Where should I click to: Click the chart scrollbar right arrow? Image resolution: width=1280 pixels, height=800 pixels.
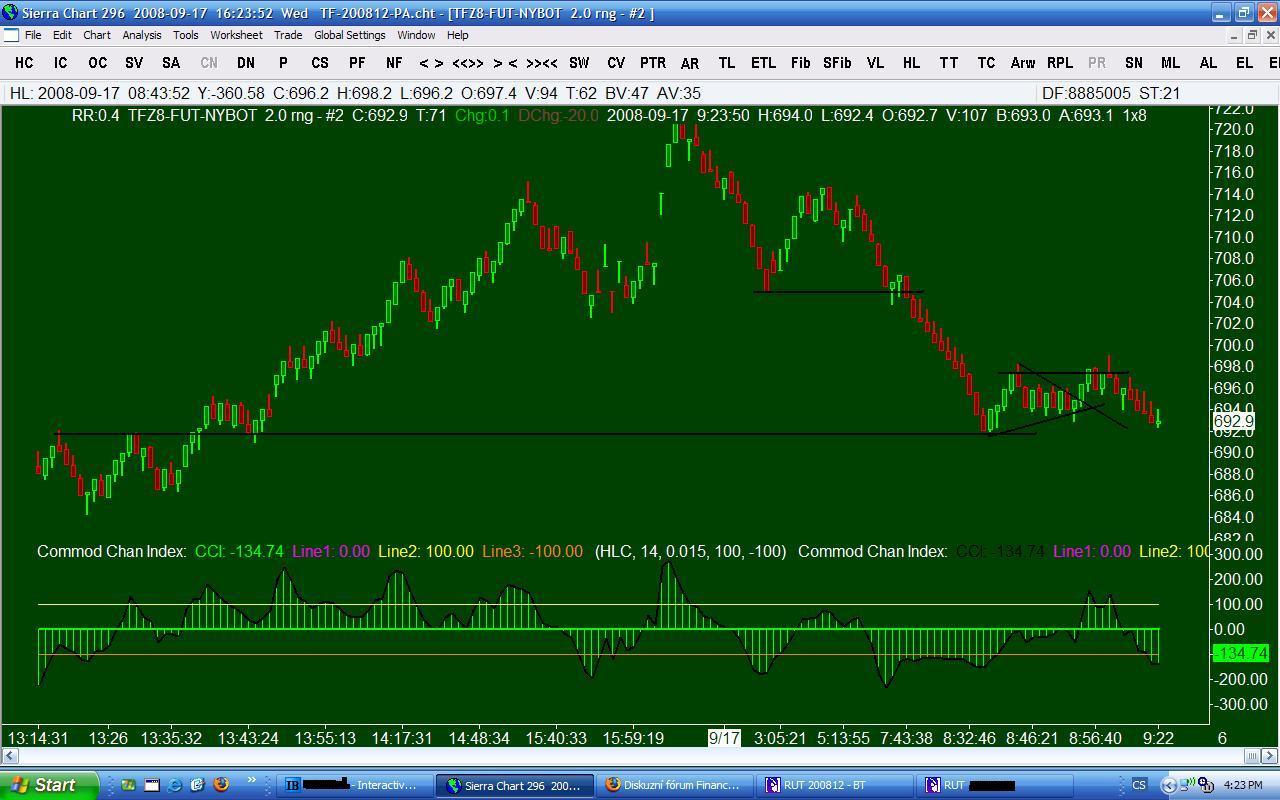[x=1270, y=756]
